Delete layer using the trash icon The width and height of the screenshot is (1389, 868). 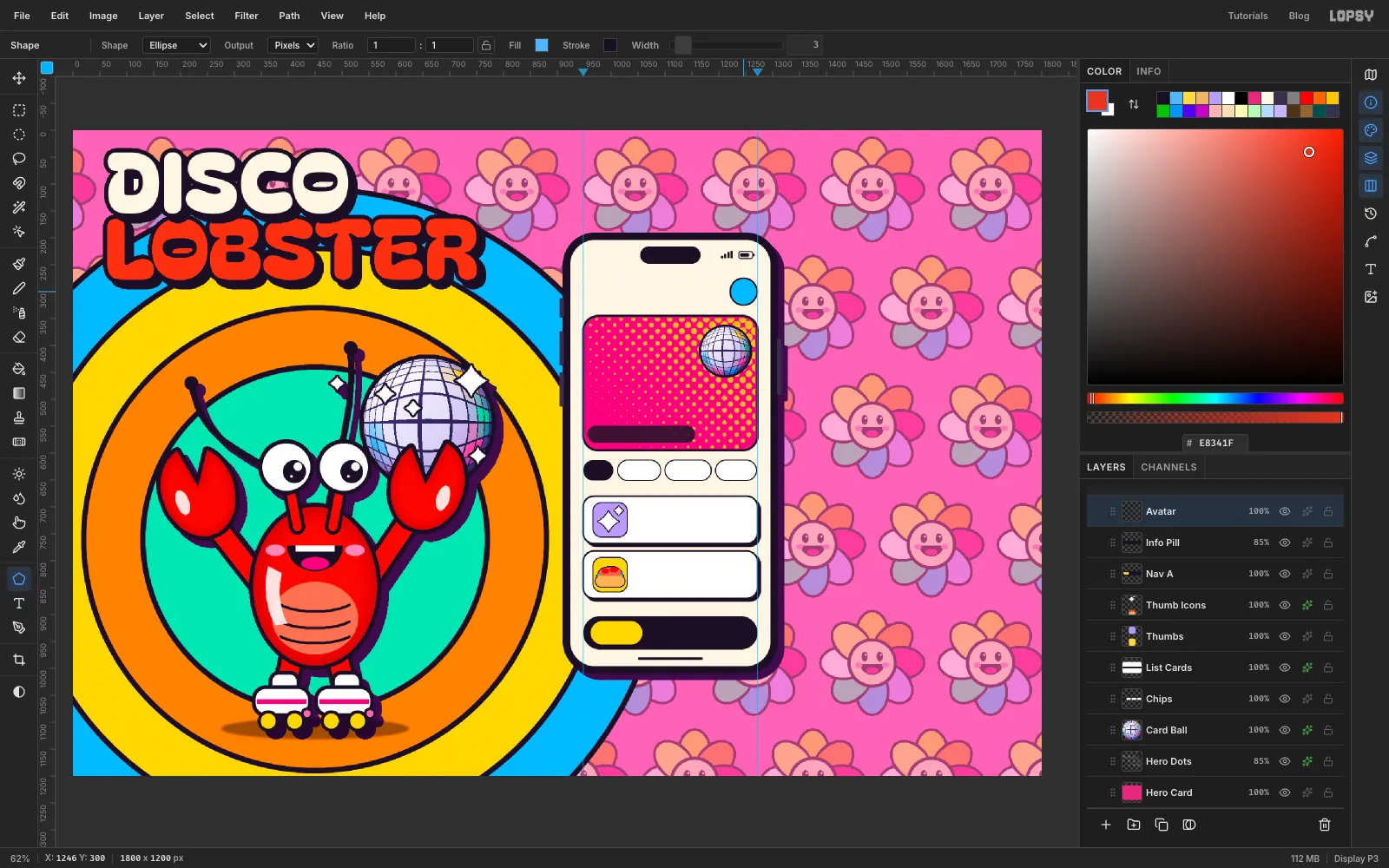click(1325, 825)
